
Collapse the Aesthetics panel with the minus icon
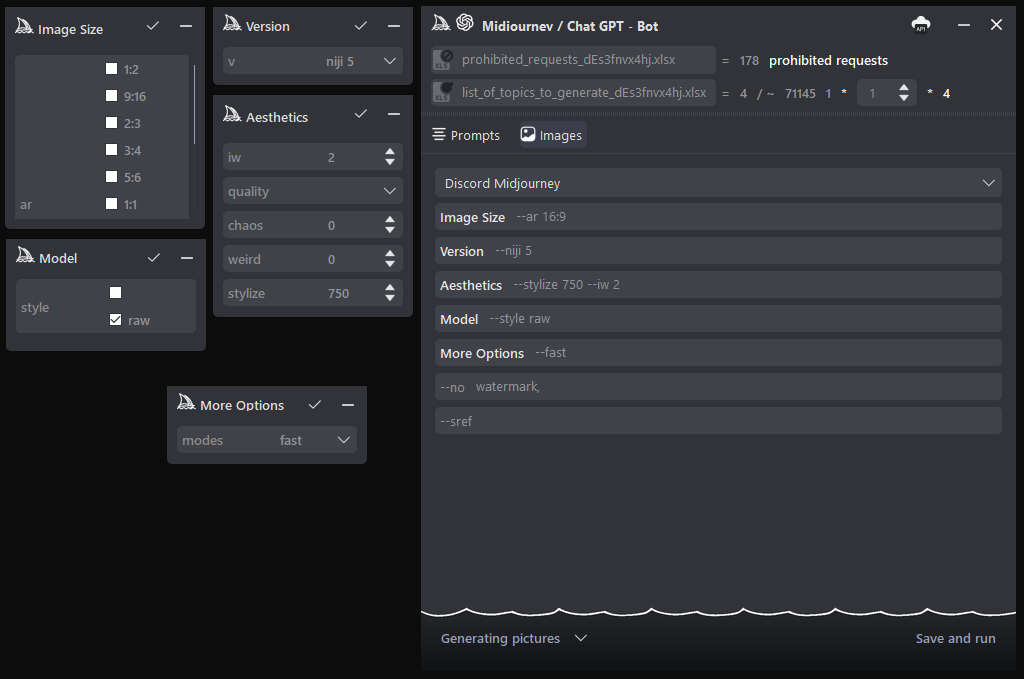pyautogui.click(x=394, y=114)
